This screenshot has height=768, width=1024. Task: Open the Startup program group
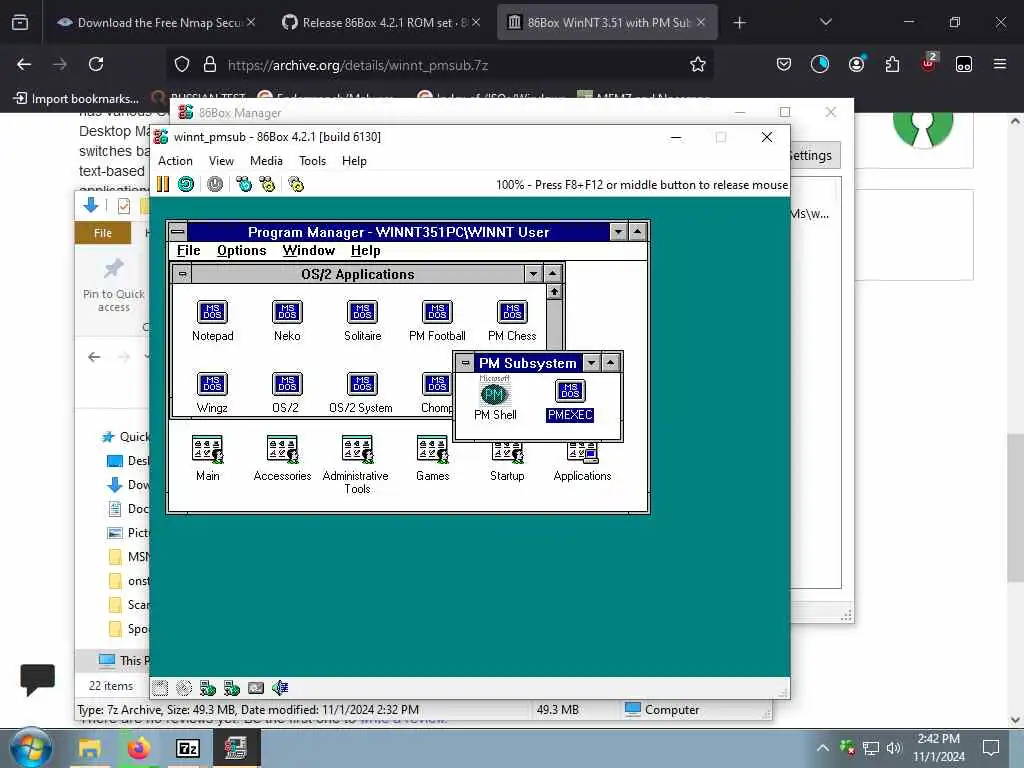pos(507,464)
